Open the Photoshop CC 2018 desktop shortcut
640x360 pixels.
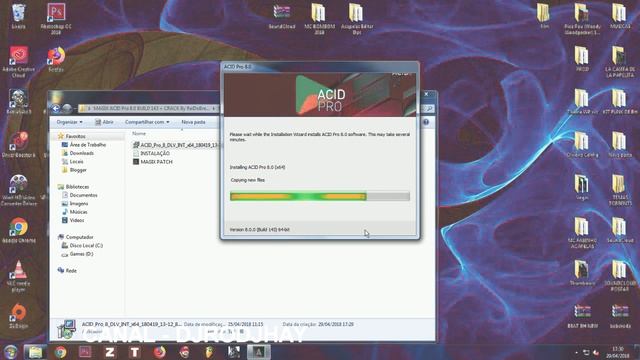click(x=56, y=18)
